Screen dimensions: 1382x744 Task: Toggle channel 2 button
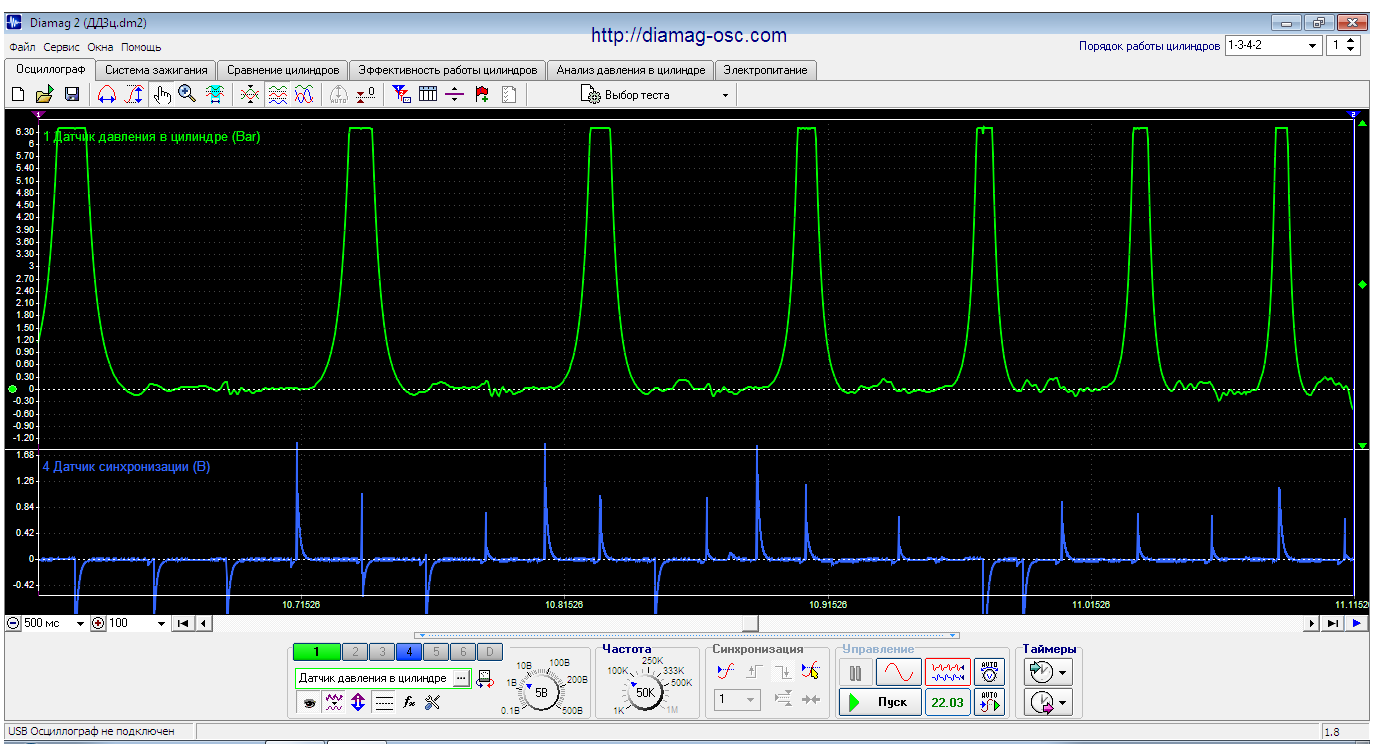tap(353, 652)
